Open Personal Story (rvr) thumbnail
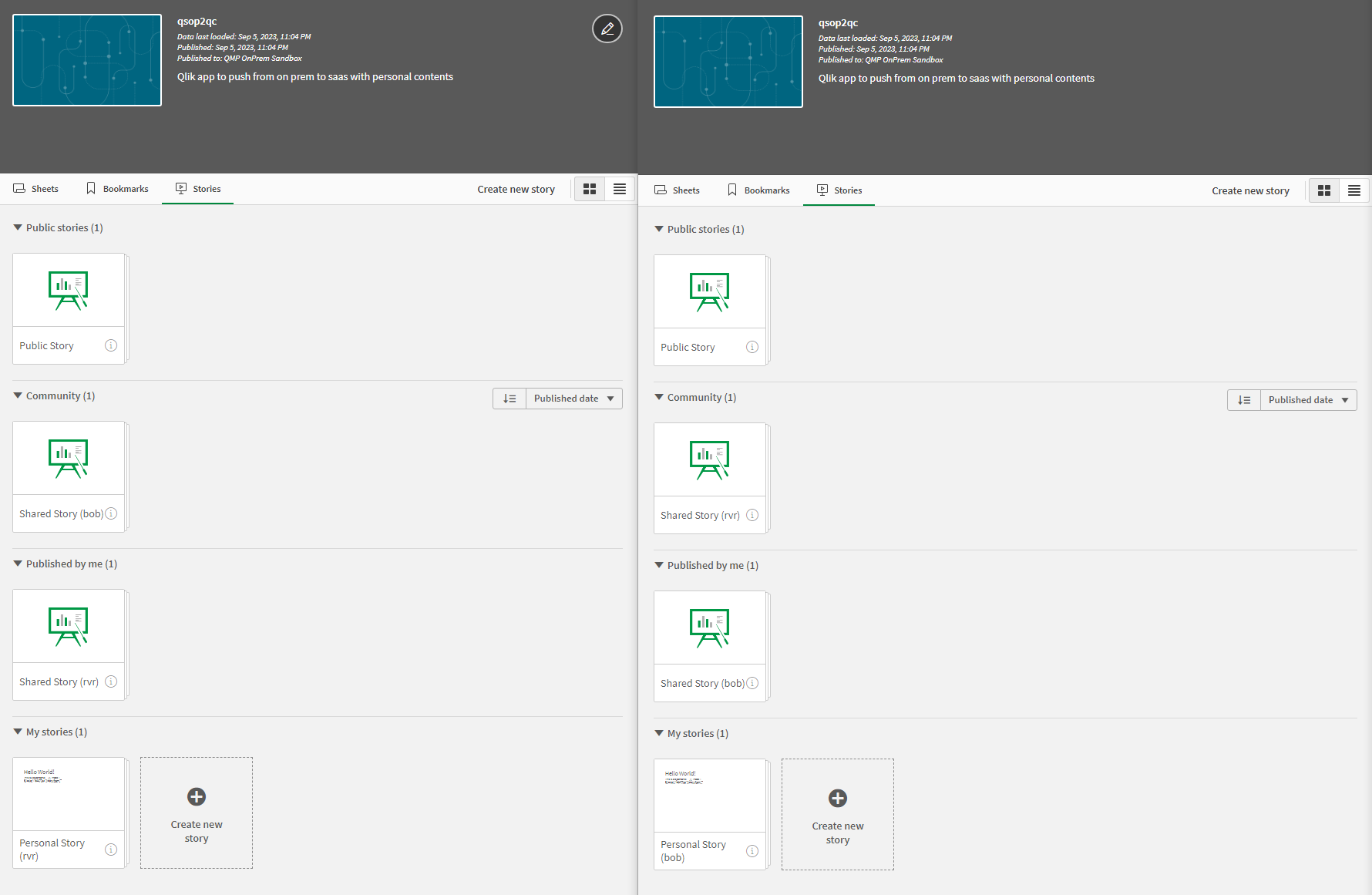 pos(69,795)
